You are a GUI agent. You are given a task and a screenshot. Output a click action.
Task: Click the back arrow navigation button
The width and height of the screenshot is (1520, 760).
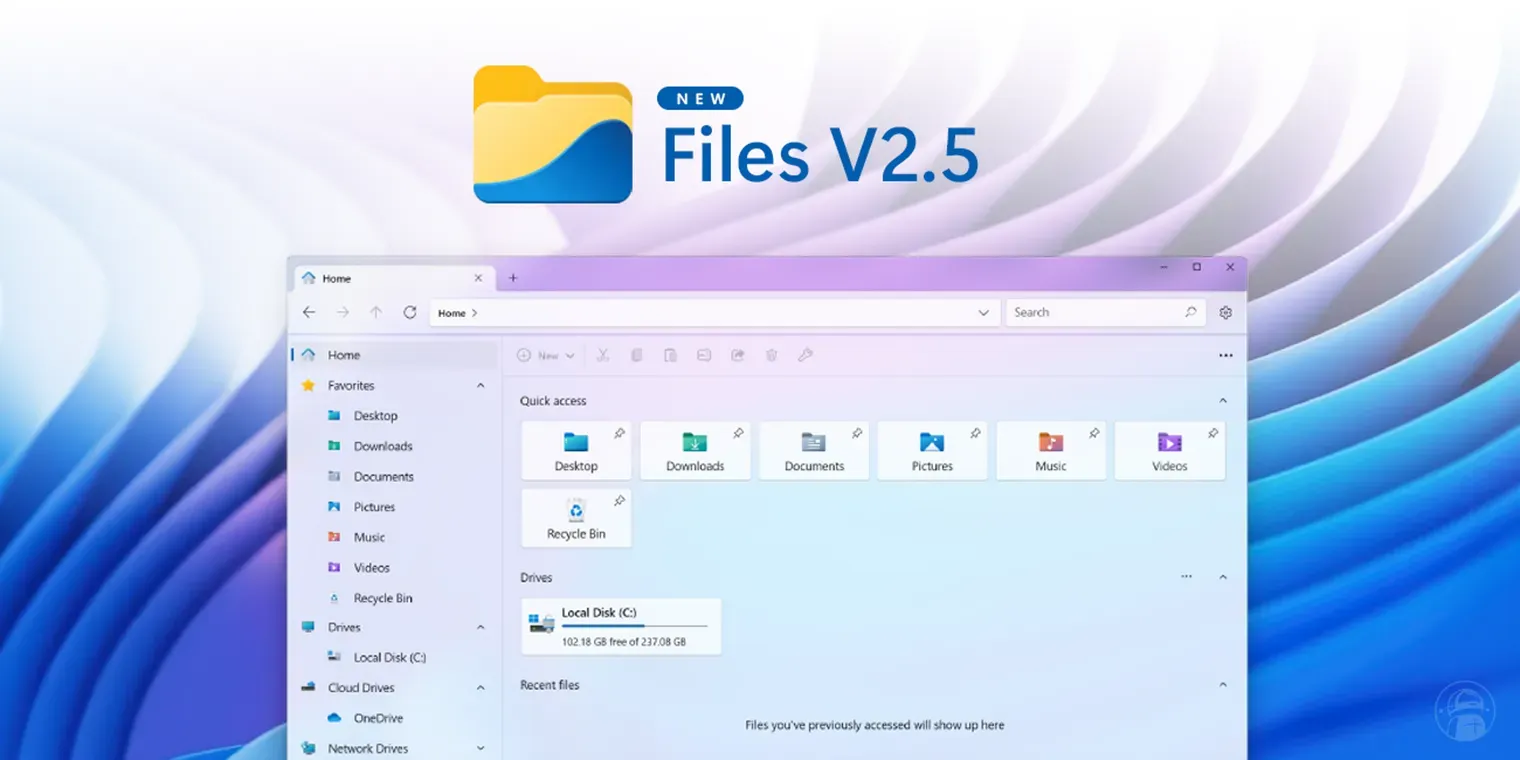coord(309,313)
